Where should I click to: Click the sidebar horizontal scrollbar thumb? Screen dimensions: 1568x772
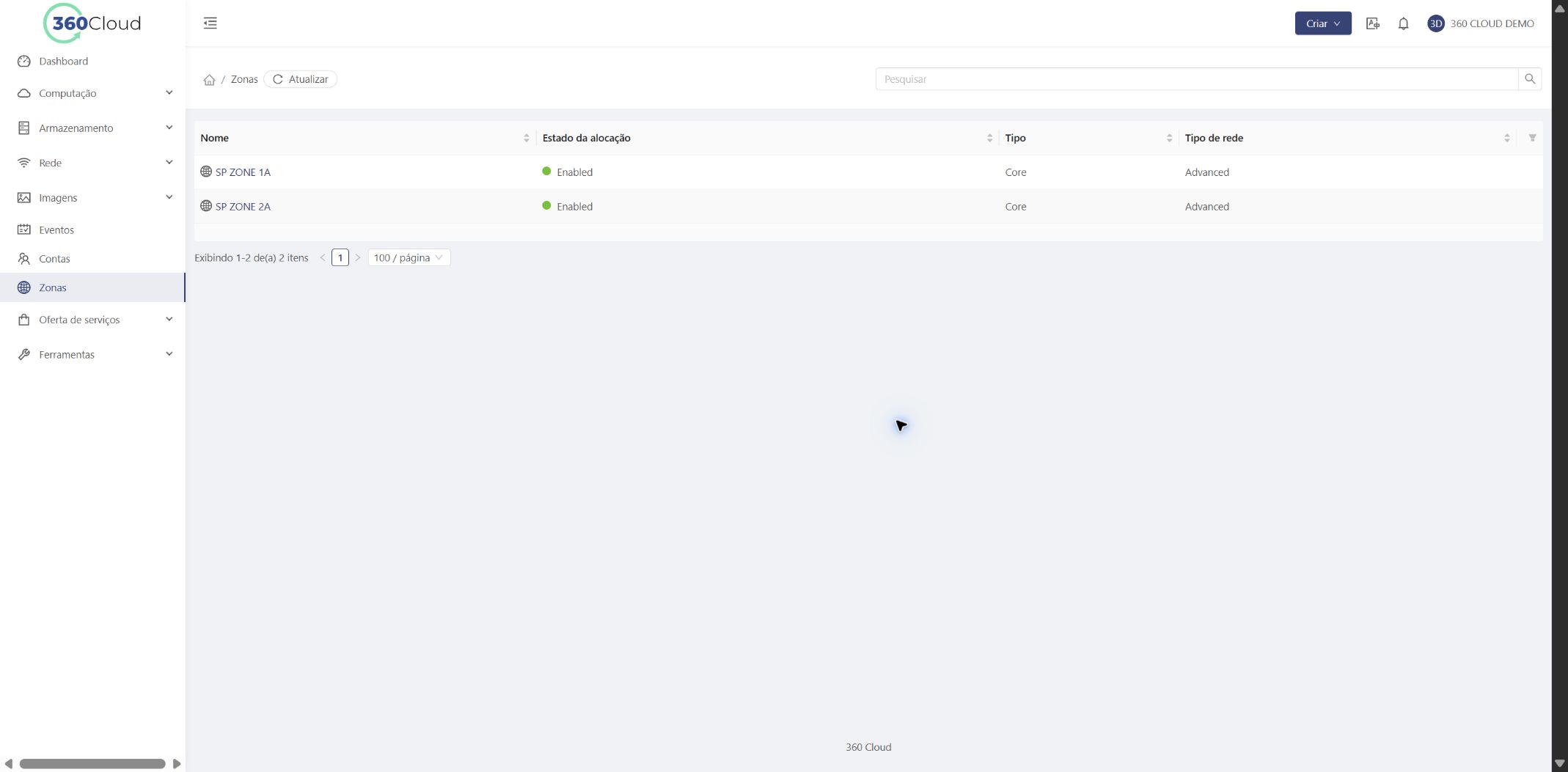tap(92, 764)
